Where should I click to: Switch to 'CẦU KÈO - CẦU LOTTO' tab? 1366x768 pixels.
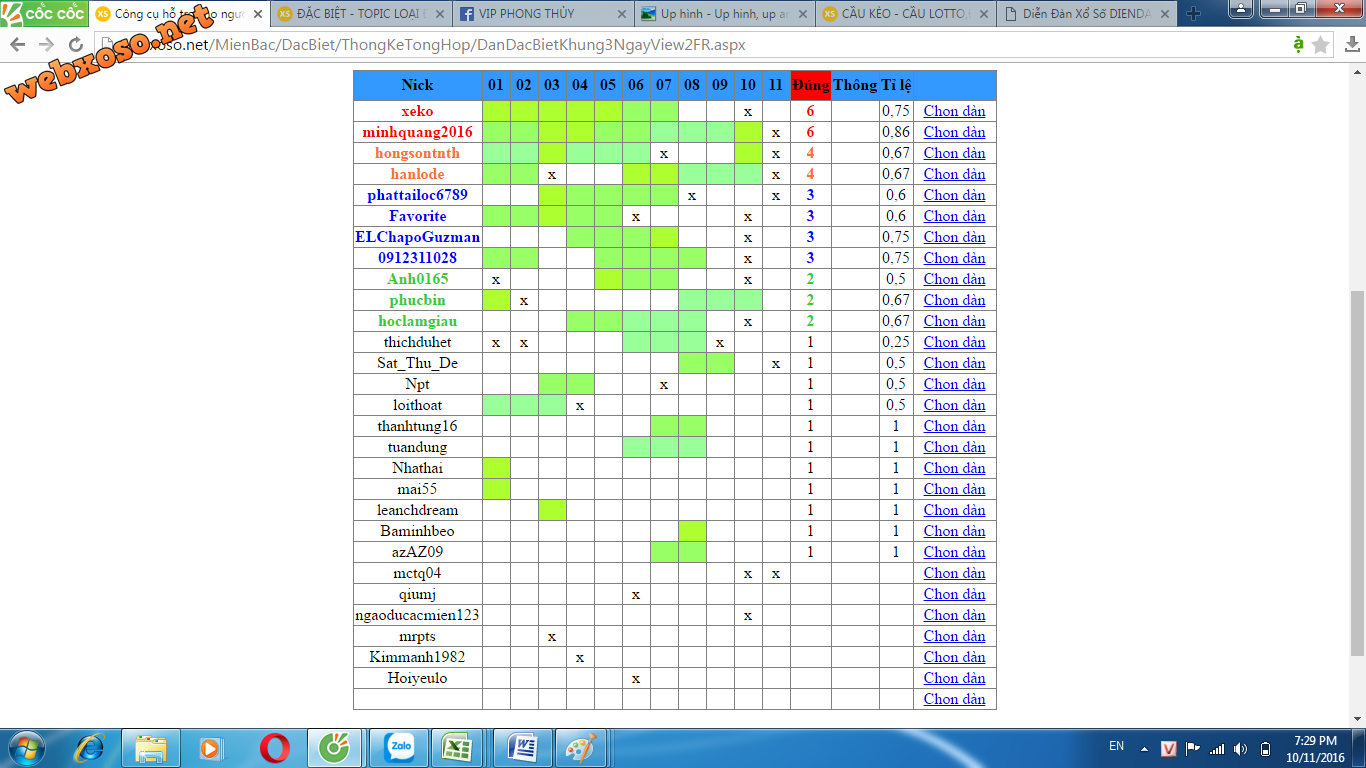(x=904, y=14)
